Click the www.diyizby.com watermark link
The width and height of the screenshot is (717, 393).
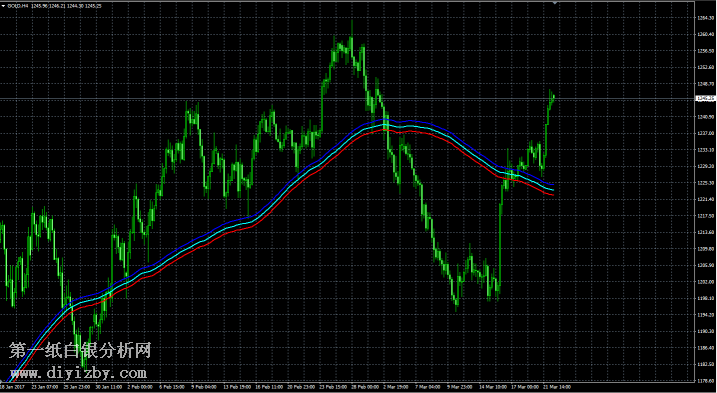point(79,373)
